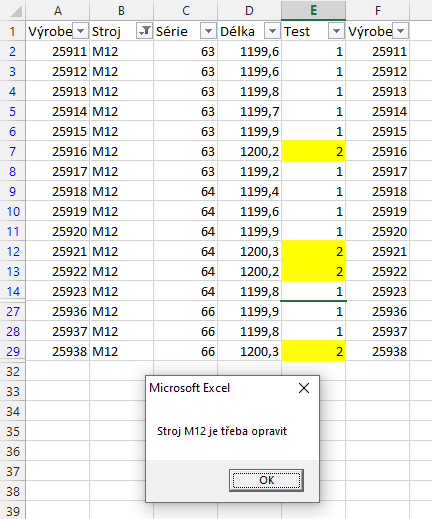Screen dimensions: 432x519
Task: Select cell 25915 in column F
Action: tap(378, 131)
